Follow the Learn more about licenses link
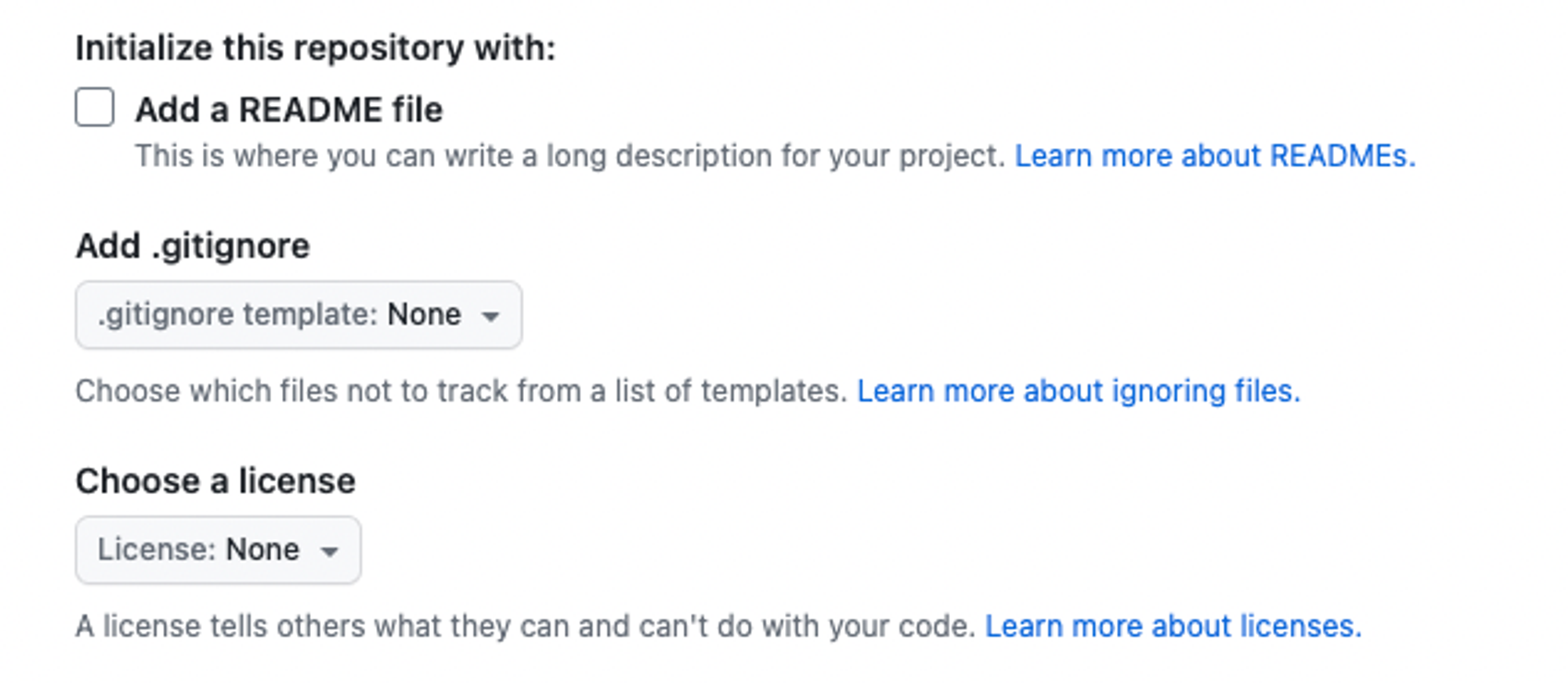 (1173, 626)
